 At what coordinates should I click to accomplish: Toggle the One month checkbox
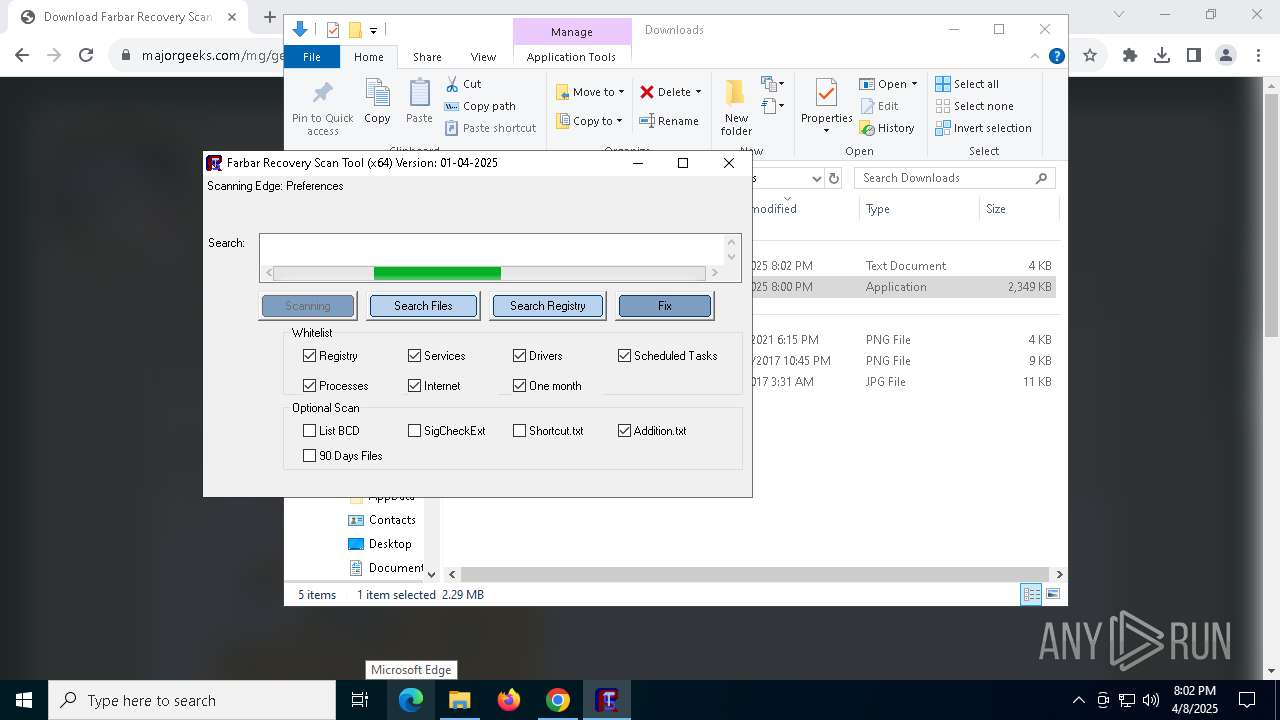click(519, 385)
